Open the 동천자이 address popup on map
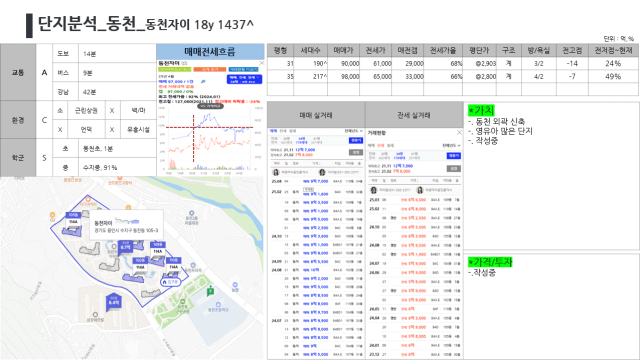The width and height of the screenshot is (640, 360). point(126,225)
